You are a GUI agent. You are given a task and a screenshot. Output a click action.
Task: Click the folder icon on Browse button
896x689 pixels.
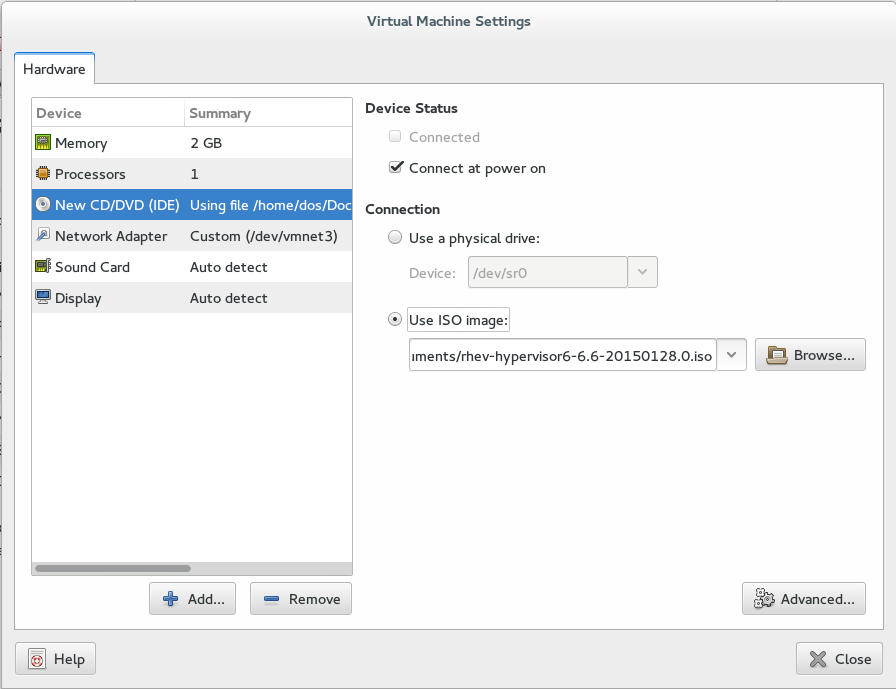pos(775,355)
